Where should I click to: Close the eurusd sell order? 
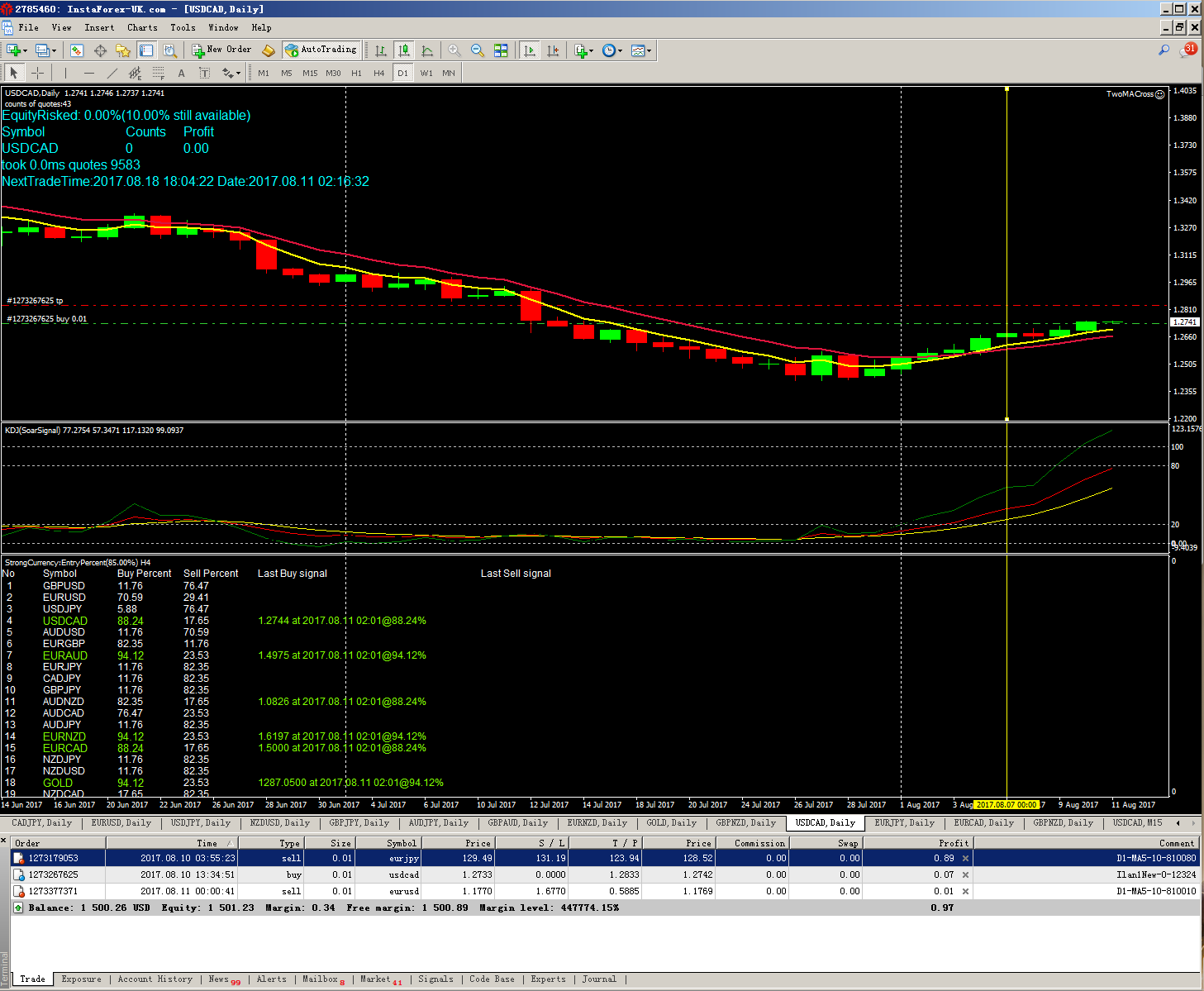click(965, 892)
